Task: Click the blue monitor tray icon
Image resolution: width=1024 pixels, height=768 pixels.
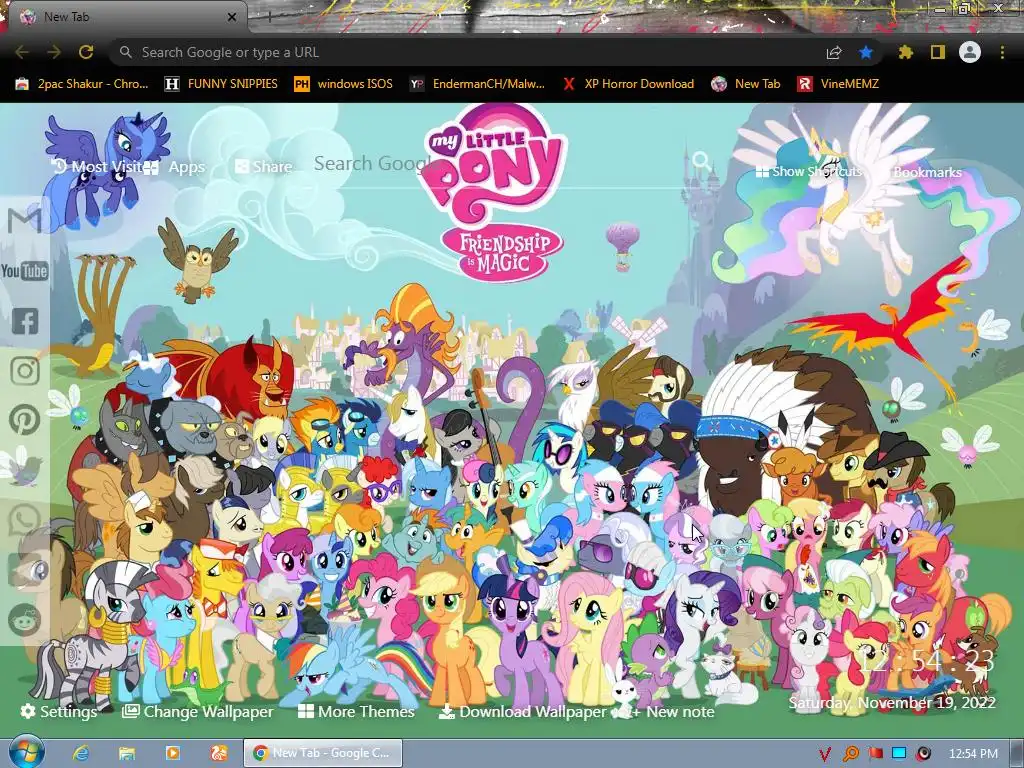Action: coord(899,753)
